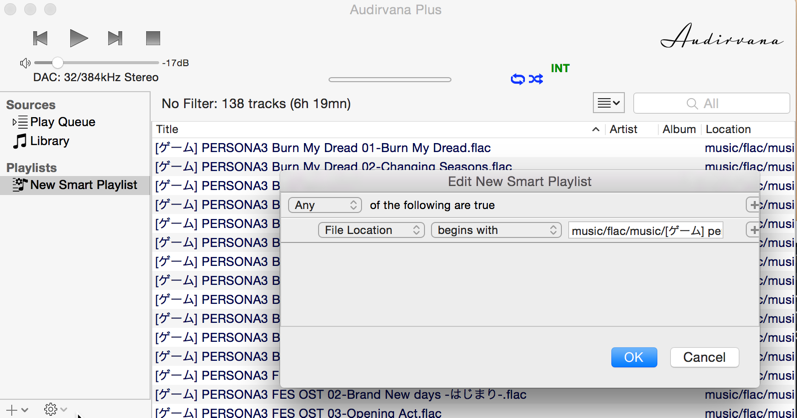Click the track progress bar
Screen dimensions: 797x418
(390, 79)
